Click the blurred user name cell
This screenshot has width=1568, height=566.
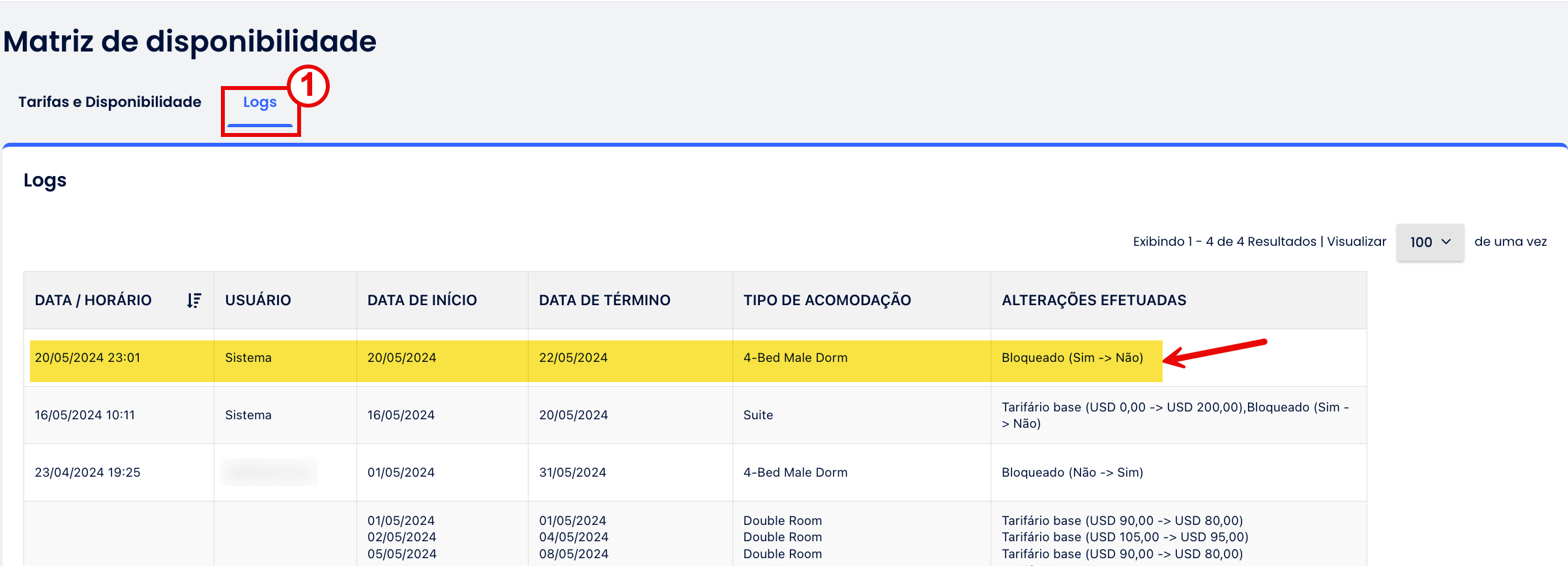click(269, 473)
